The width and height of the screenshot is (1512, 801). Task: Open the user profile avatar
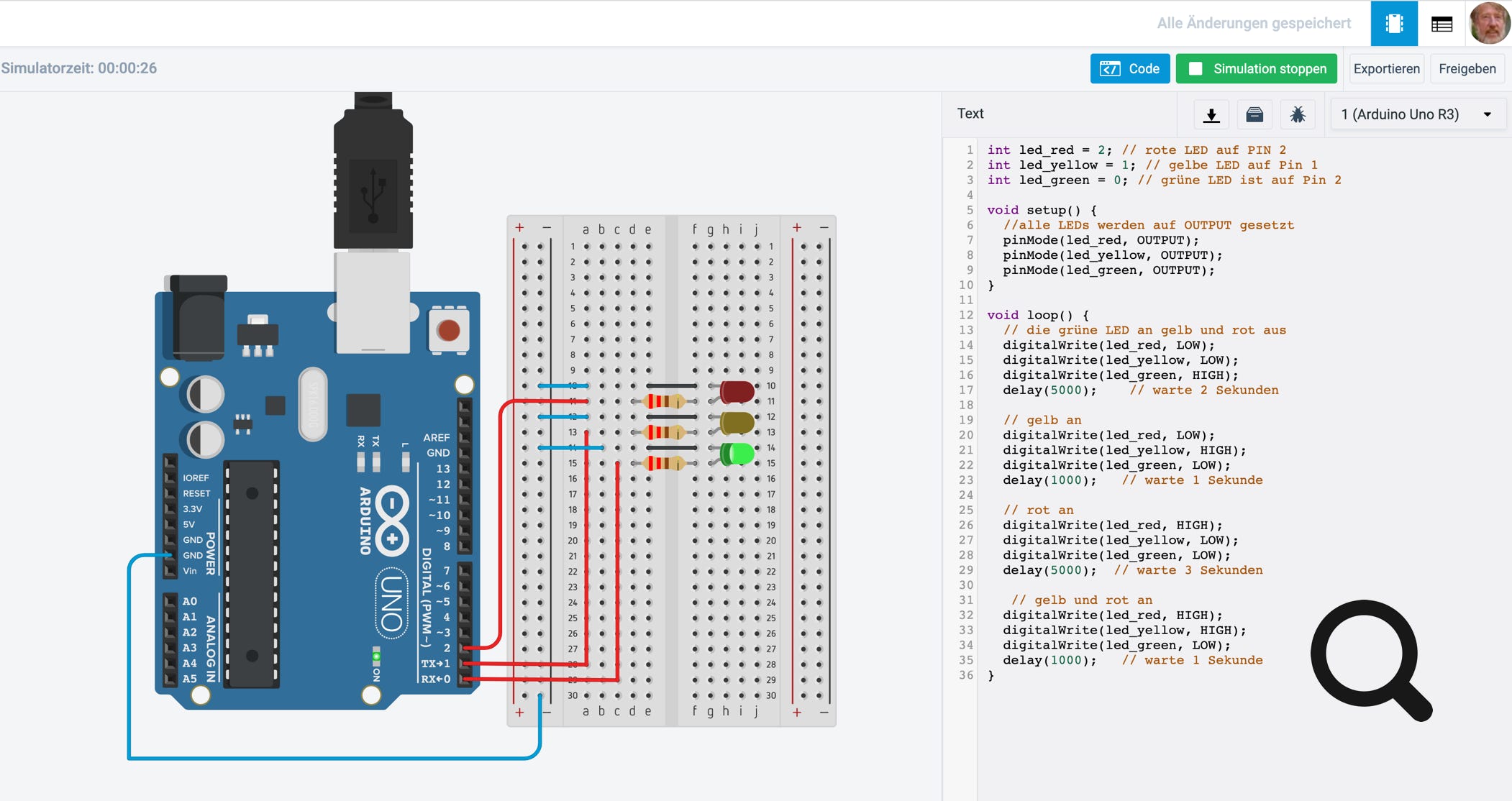coord(1489,23)
